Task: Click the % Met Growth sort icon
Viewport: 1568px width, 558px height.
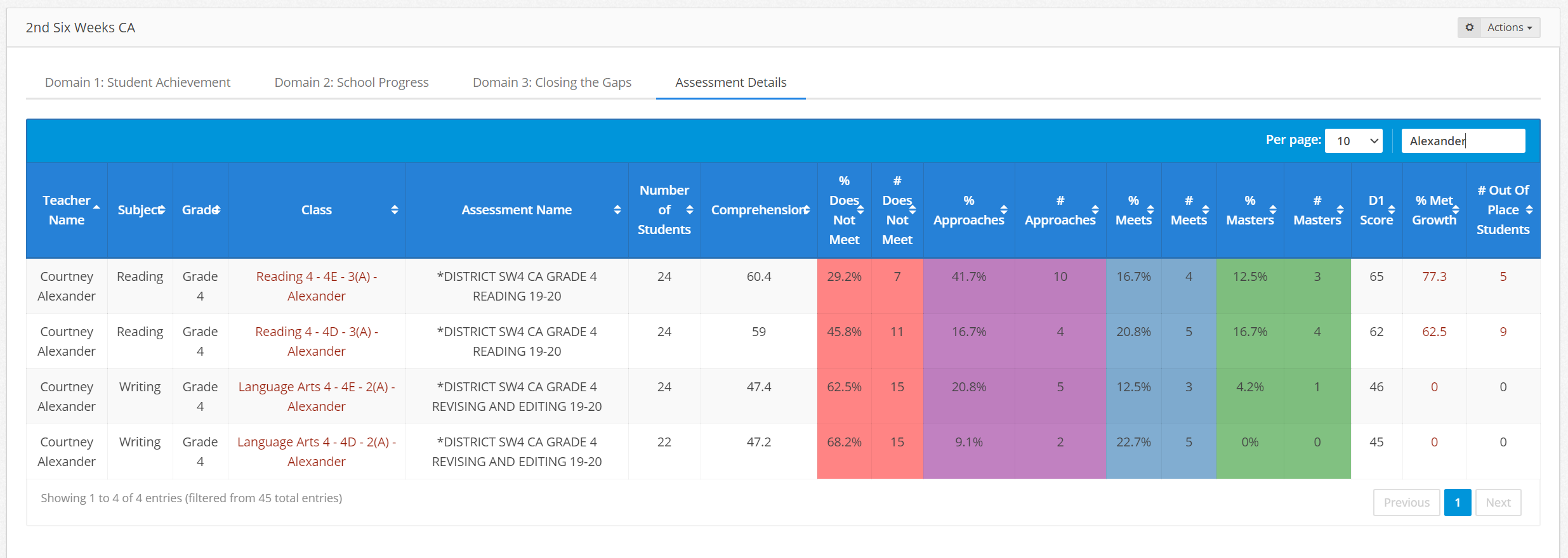Action: [x=1456, y=210]
